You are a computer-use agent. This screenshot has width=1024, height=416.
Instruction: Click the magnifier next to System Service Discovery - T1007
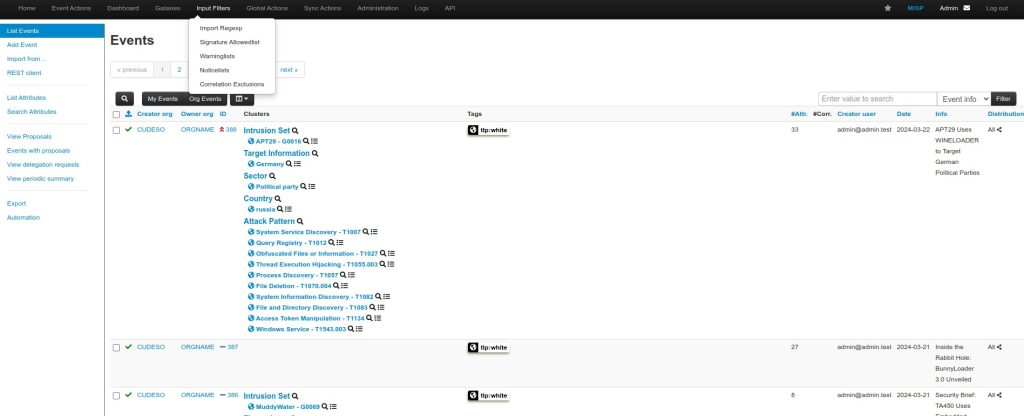click(366, 232)
